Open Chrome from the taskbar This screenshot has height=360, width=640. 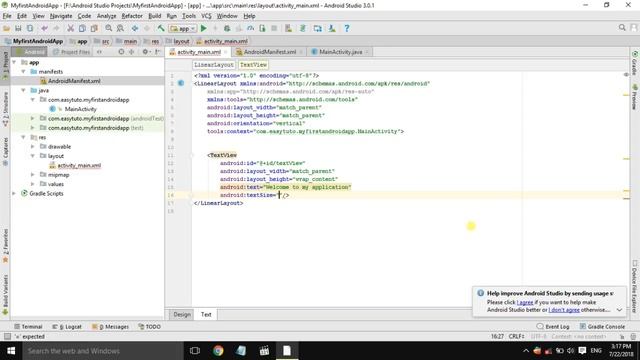(x=218, y=351)
